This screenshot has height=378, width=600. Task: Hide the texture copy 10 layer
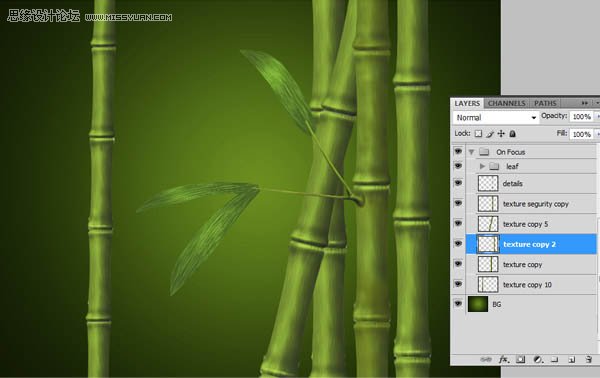tap(458, 284)
